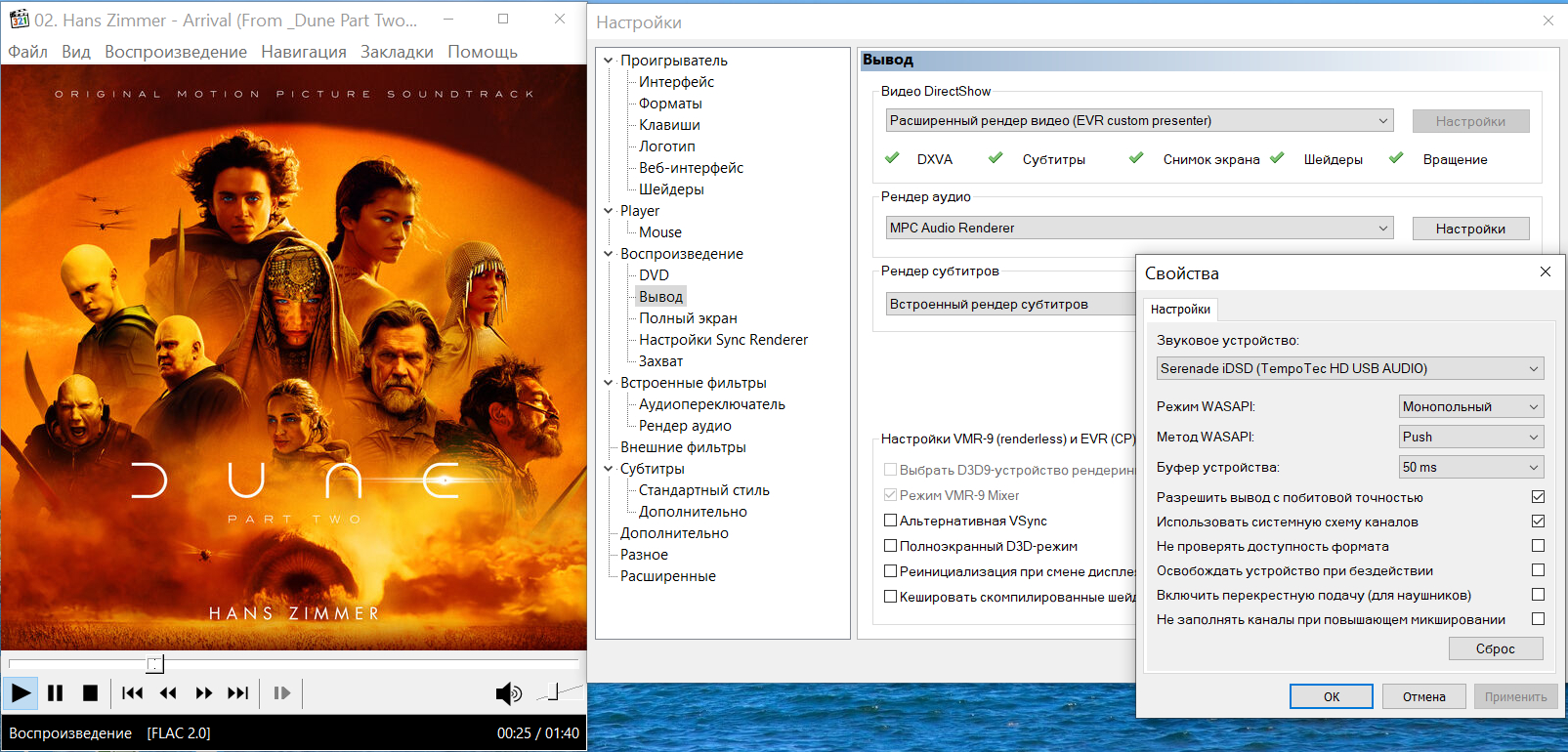This screenshot has height=752, width=1568.
Task: Collapse the Субтитры tree node
Action: coord(609,469)
